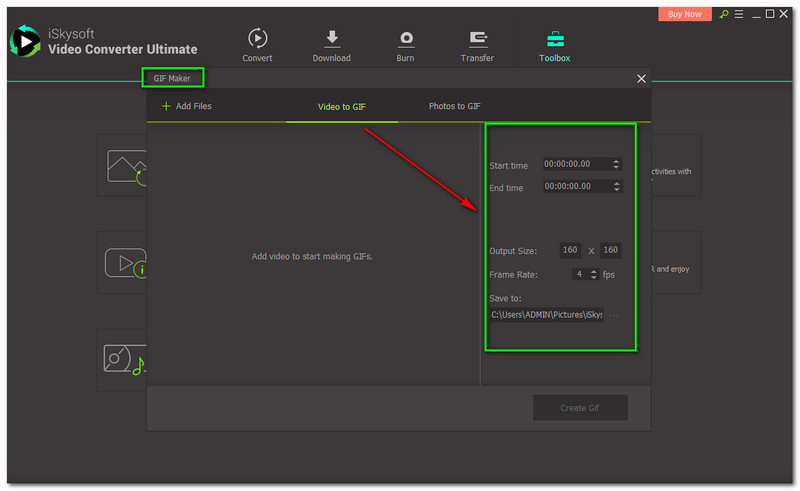
Task: Click the End time spinner arrows
Action: (616, 186)
